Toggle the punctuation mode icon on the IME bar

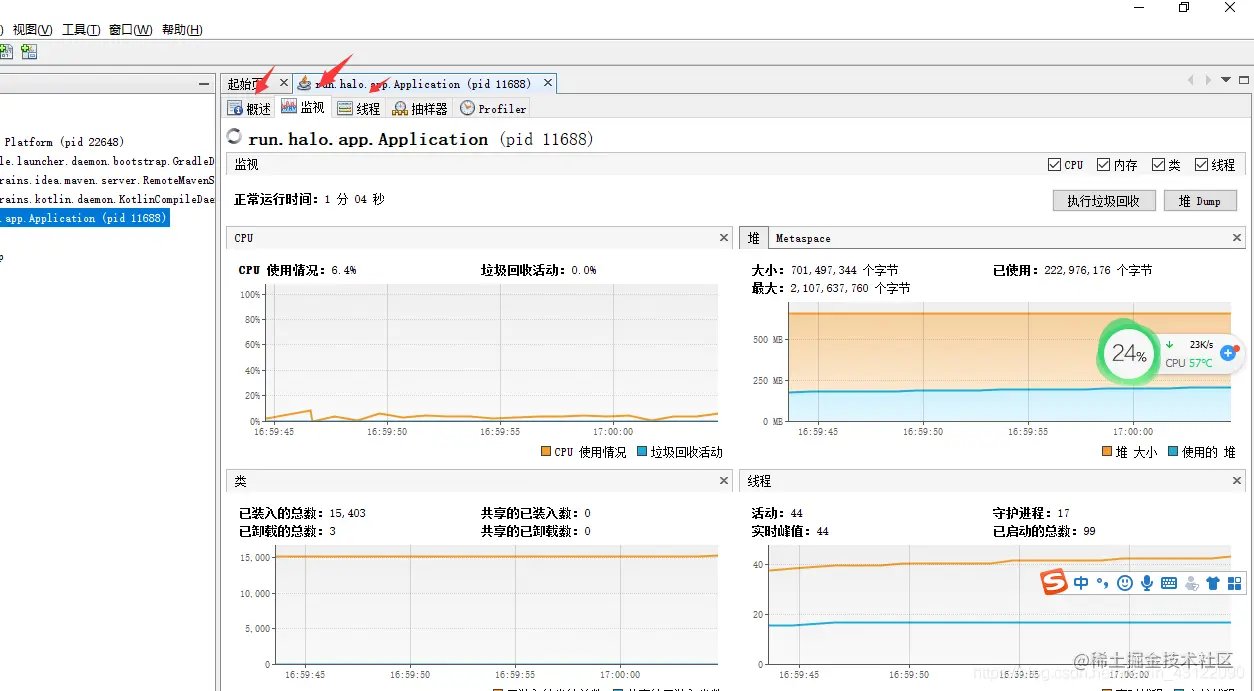[x=1103, y=583]
